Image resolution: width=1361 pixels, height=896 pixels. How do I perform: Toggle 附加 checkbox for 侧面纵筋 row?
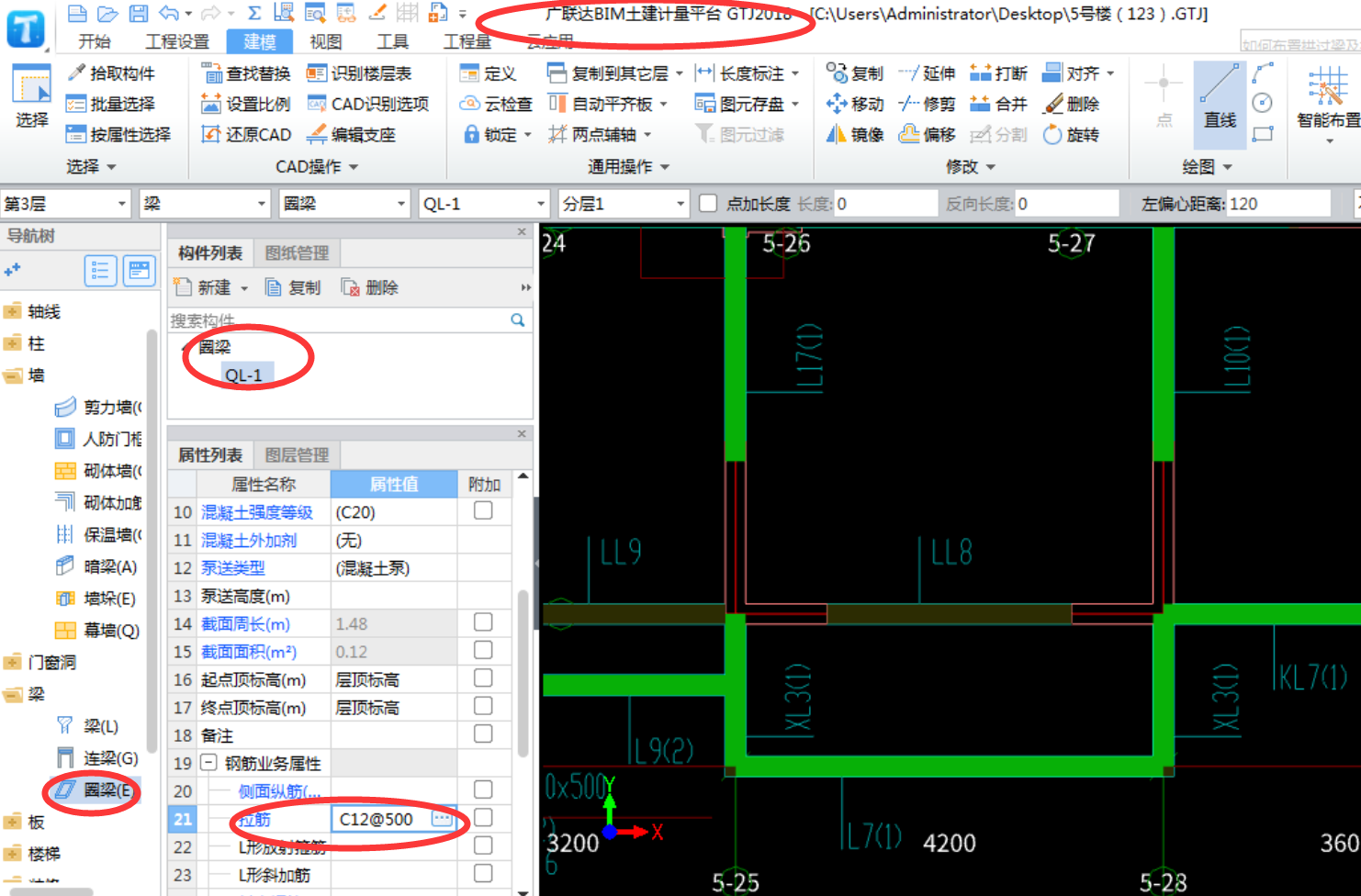click(x=483, y=790)
